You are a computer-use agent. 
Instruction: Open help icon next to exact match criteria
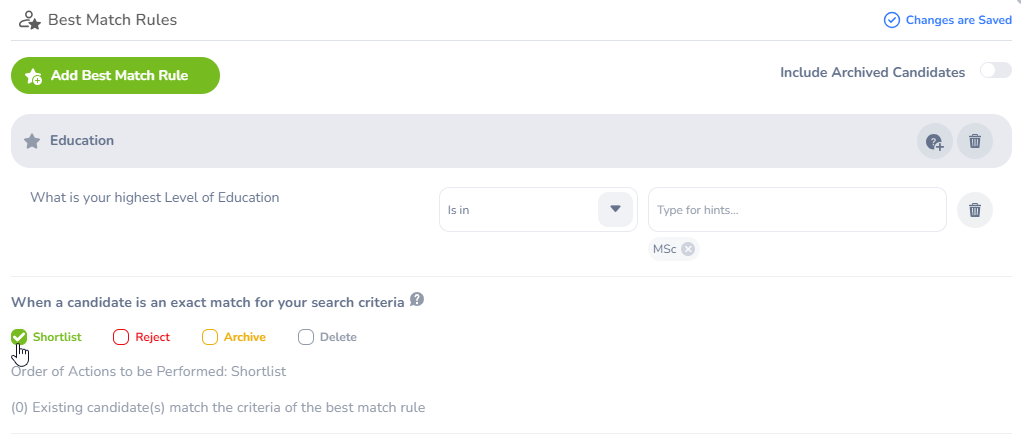417,299
